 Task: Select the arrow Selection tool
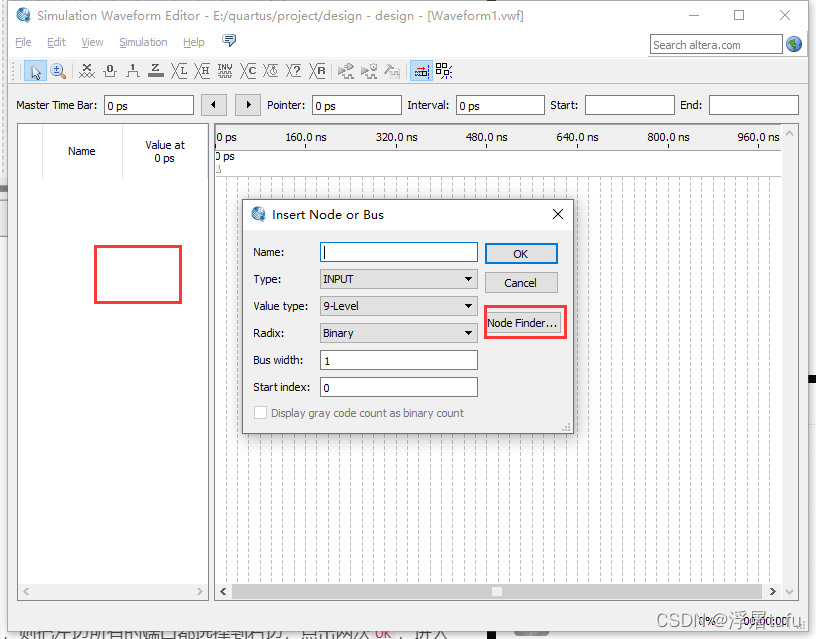[x=35, y=71]
